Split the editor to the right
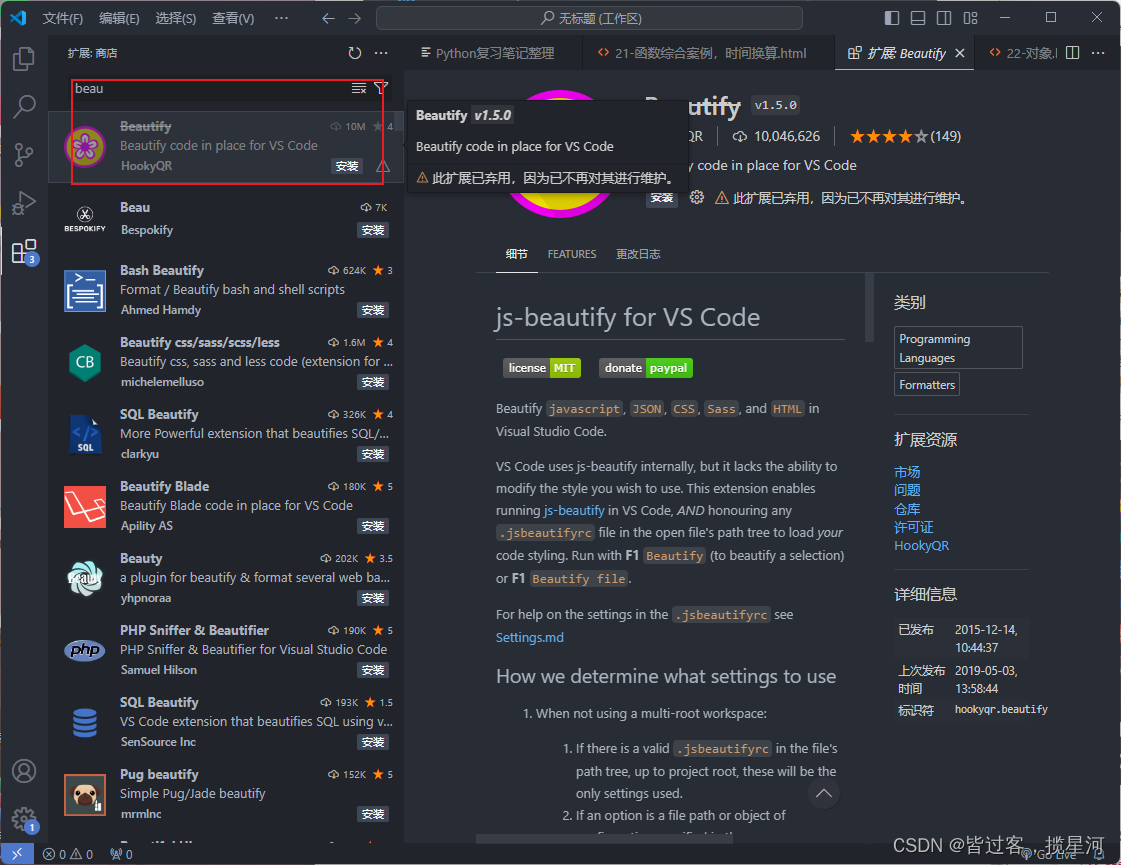Screen dimensions: 1121x865 click(1072, 53)
